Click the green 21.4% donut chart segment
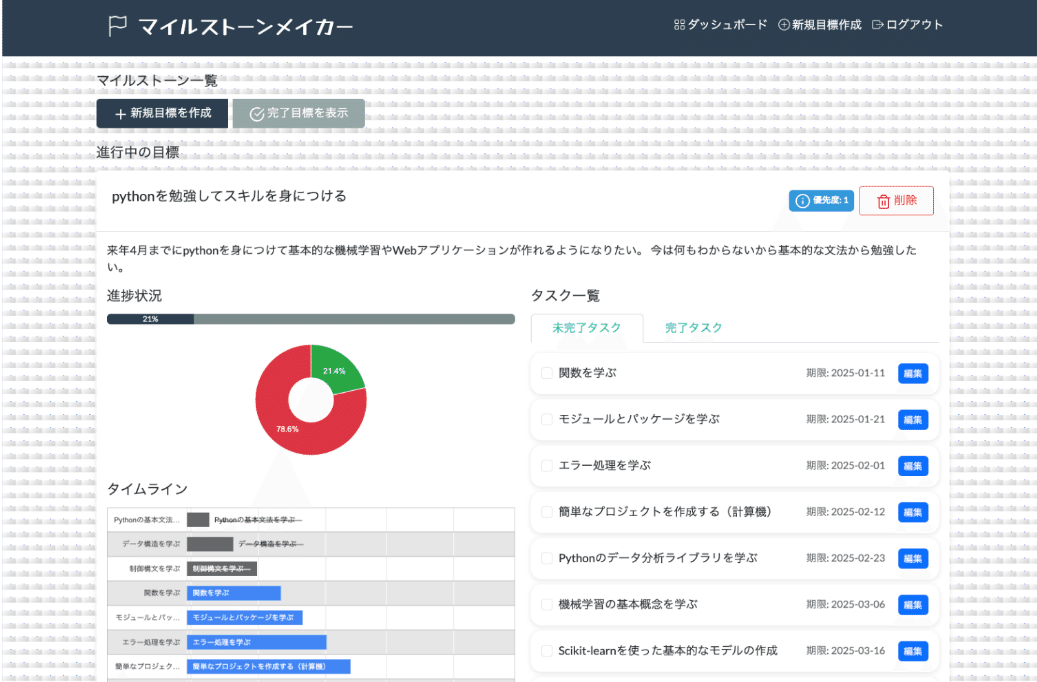 (x=335, y=367)
